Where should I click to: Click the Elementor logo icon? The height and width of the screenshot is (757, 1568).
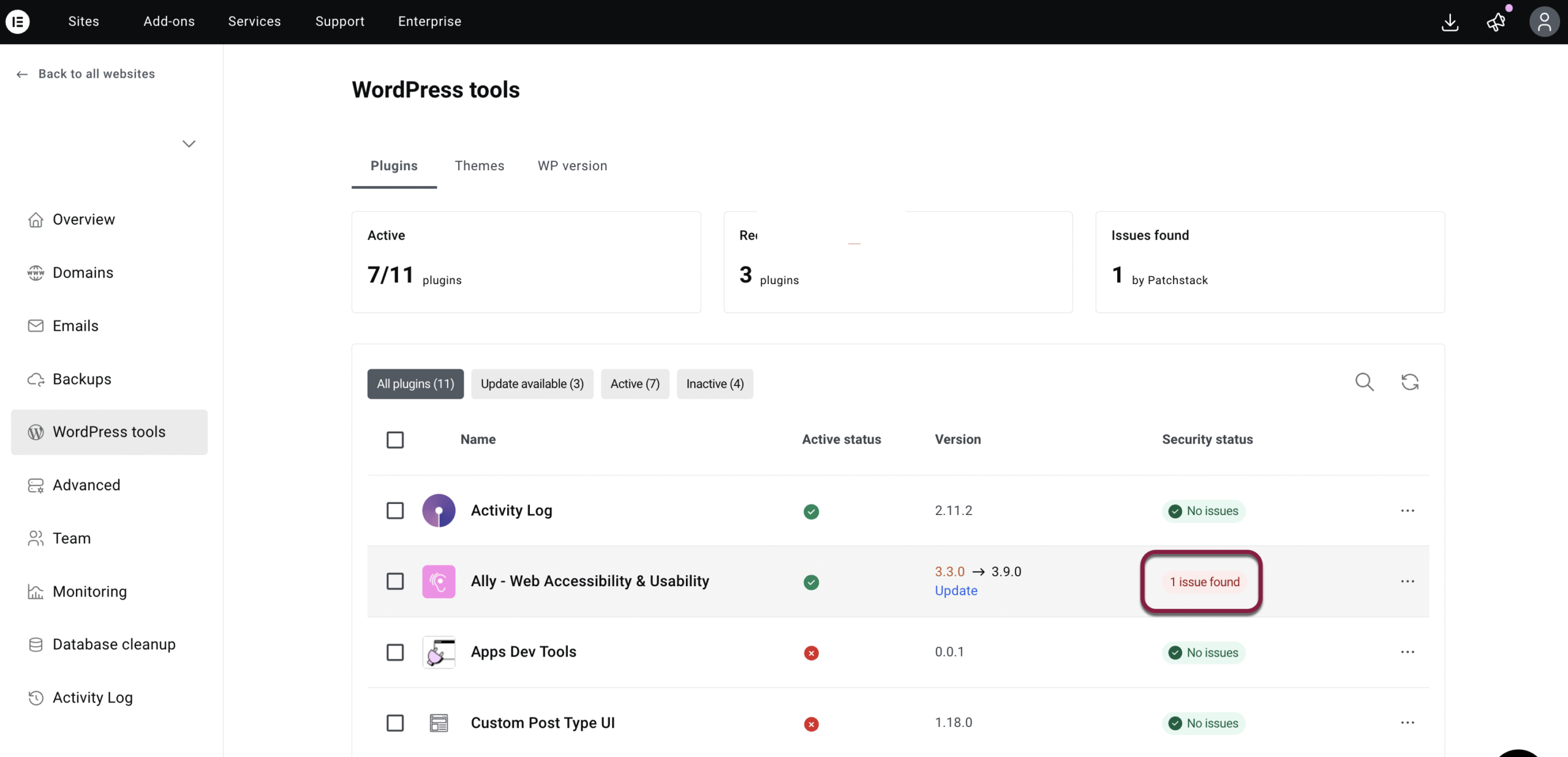pos(18,21)
